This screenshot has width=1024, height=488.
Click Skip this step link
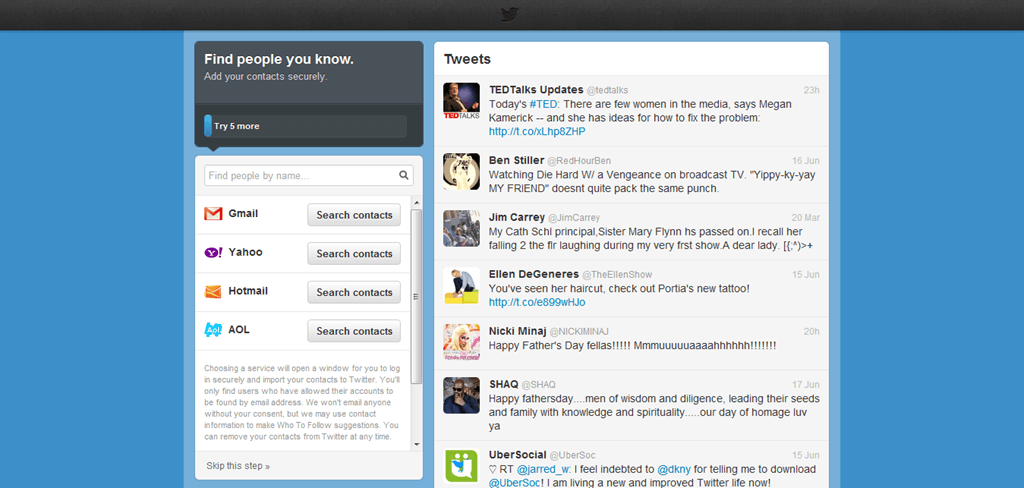click(238, 466)
